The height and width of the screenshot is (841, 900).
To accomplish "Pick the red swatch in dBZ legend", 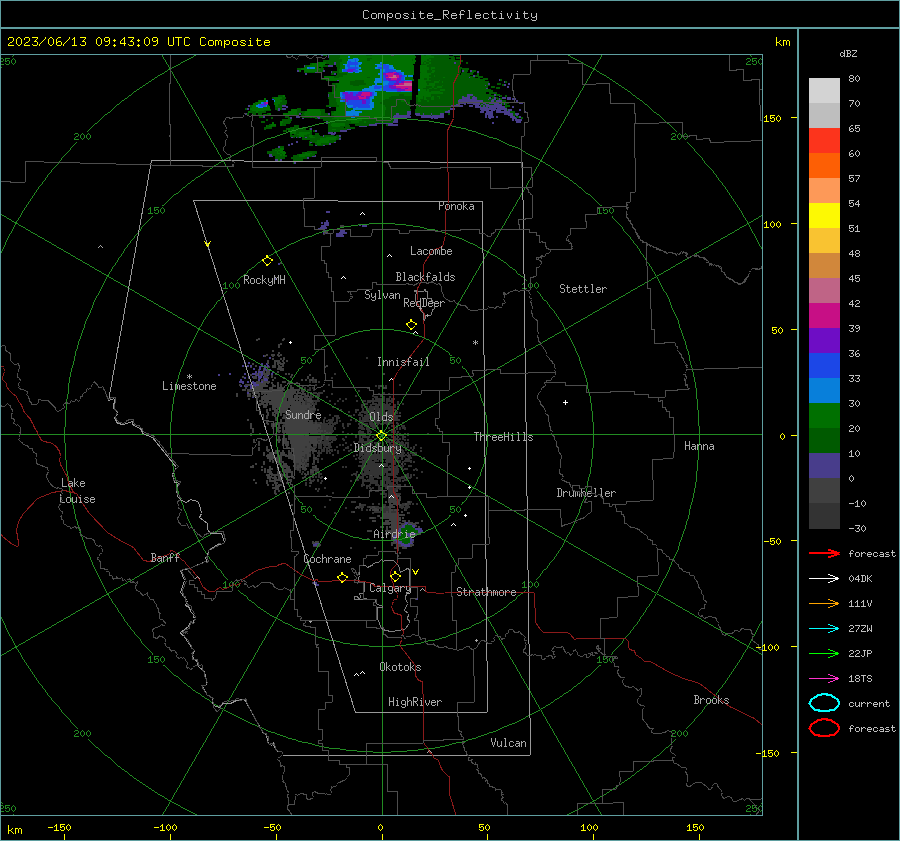I will (824, 141).
